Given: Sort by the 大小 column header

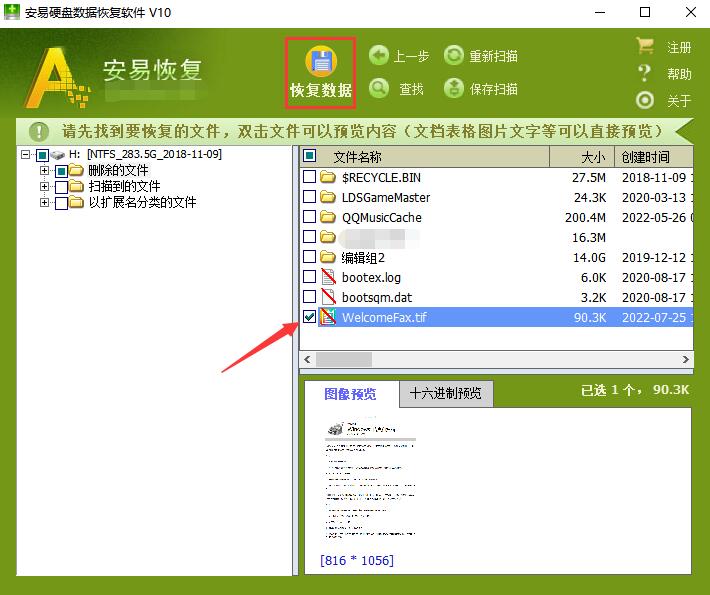Looking at the screenshot, I should [582, 157].
